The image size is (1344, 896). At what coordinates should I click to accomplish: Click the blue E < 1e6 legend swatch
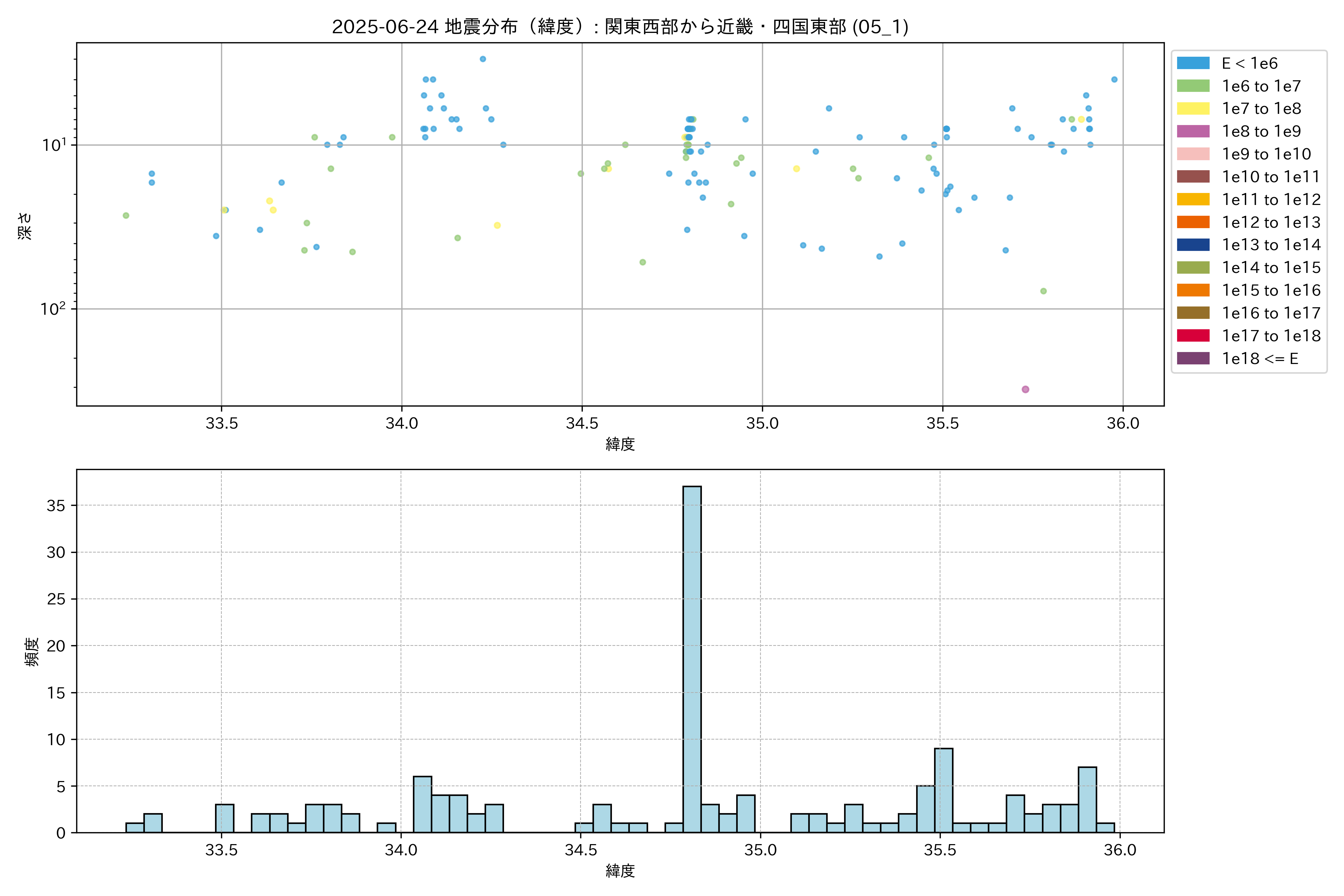pos(1193,63)
